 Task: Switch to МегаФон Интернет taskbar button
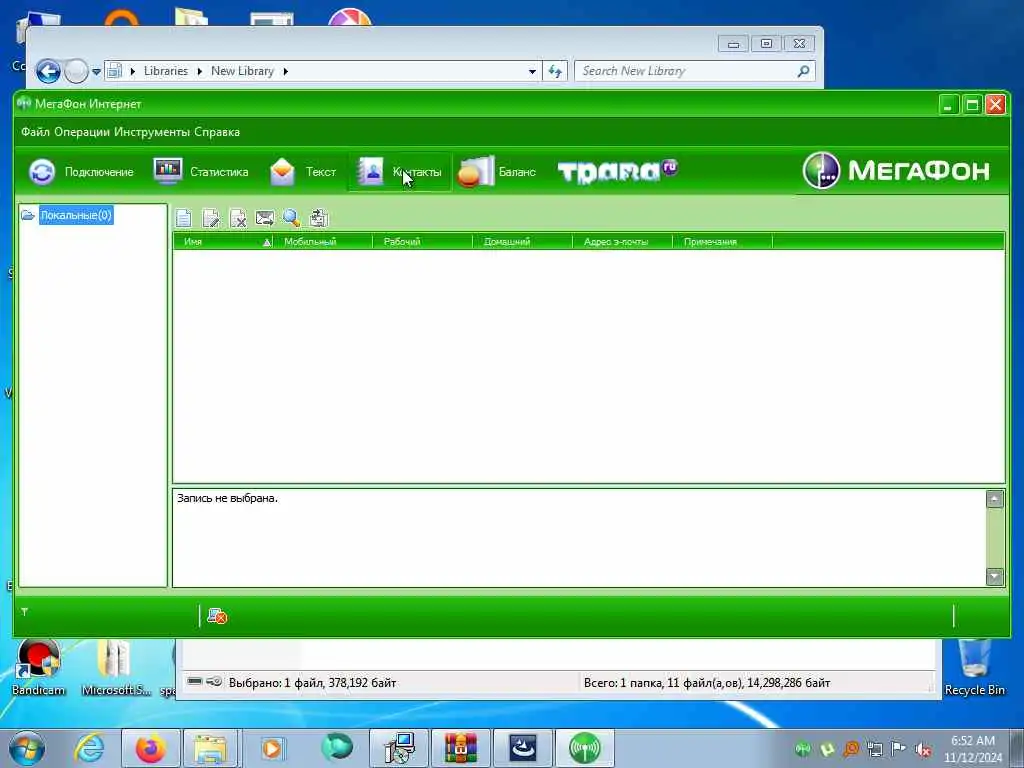tap(584, 748)
